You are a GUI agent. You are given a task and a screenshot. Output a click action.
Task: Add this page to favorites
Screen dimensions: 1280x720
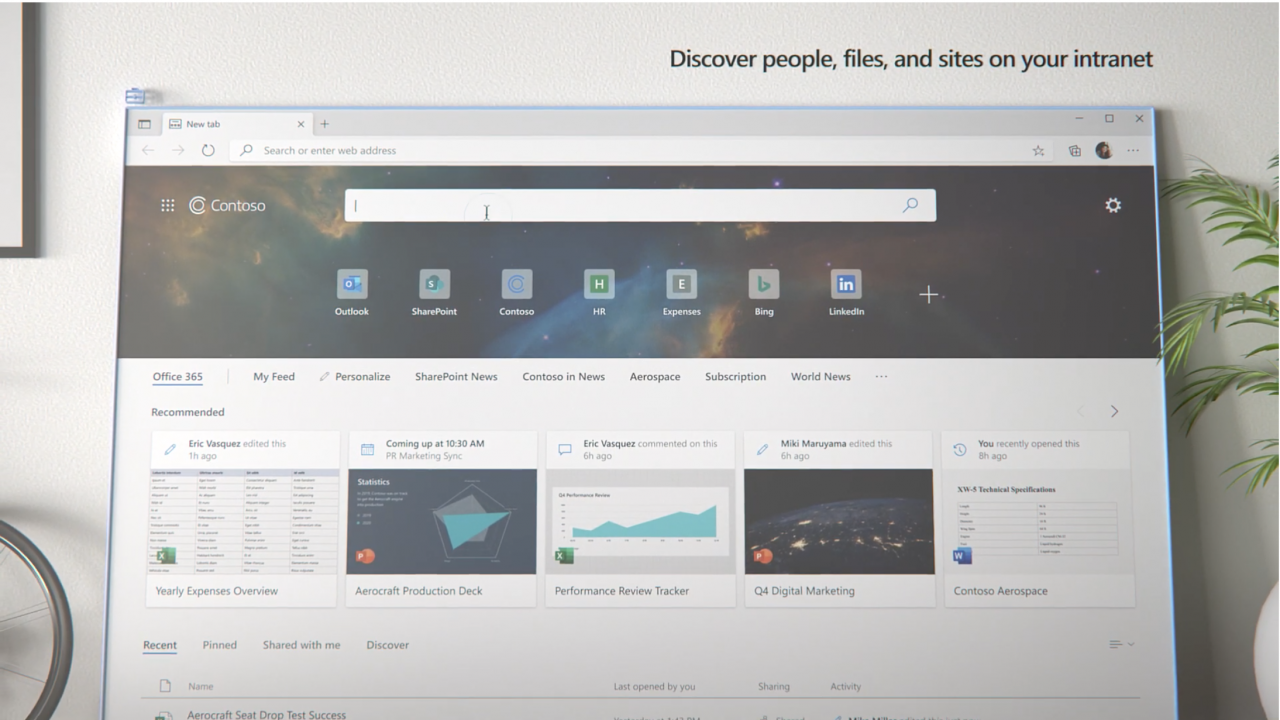click(x=1038, y=151)
